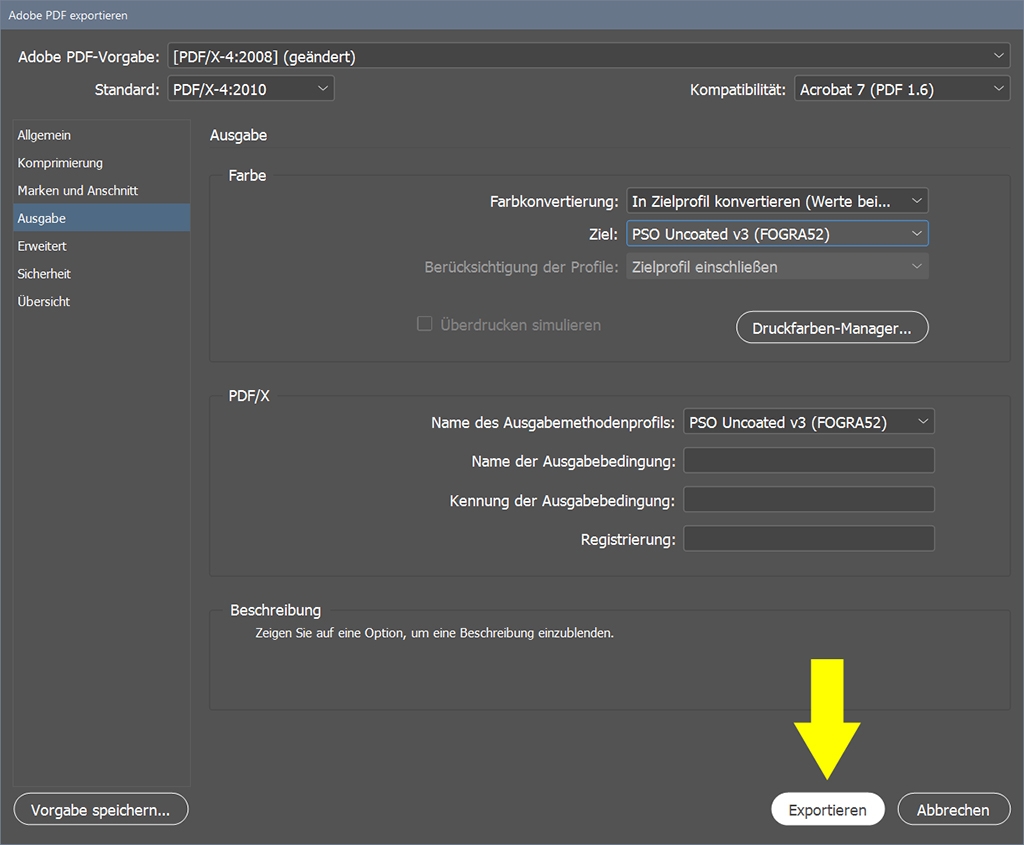1024x845 pixels.
Task: Toggle the Überdrucken simulieren checkbox
Action: [x=425, y=325]
